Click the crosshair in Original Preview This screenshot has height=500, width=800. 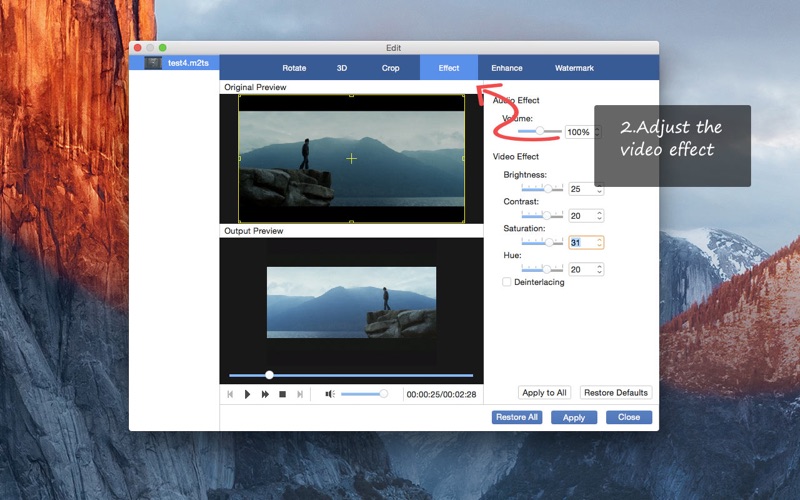tap(351, 158)
